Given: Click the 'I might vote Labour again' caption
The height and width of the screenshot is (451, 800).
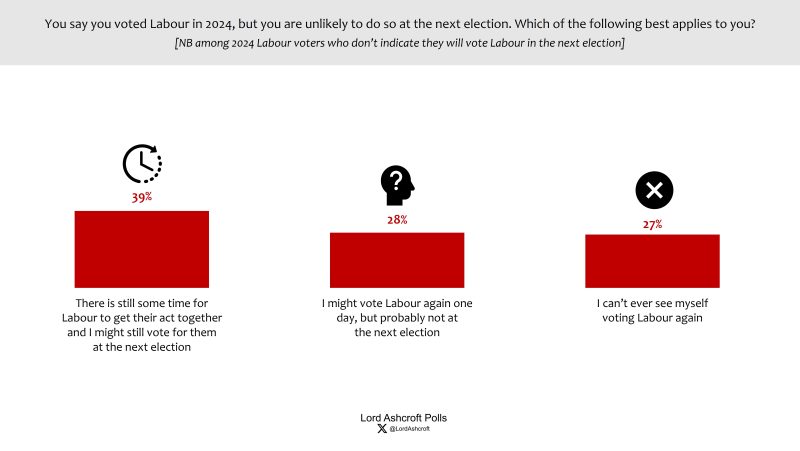Looking at the screenshot, I should (397, 317).
